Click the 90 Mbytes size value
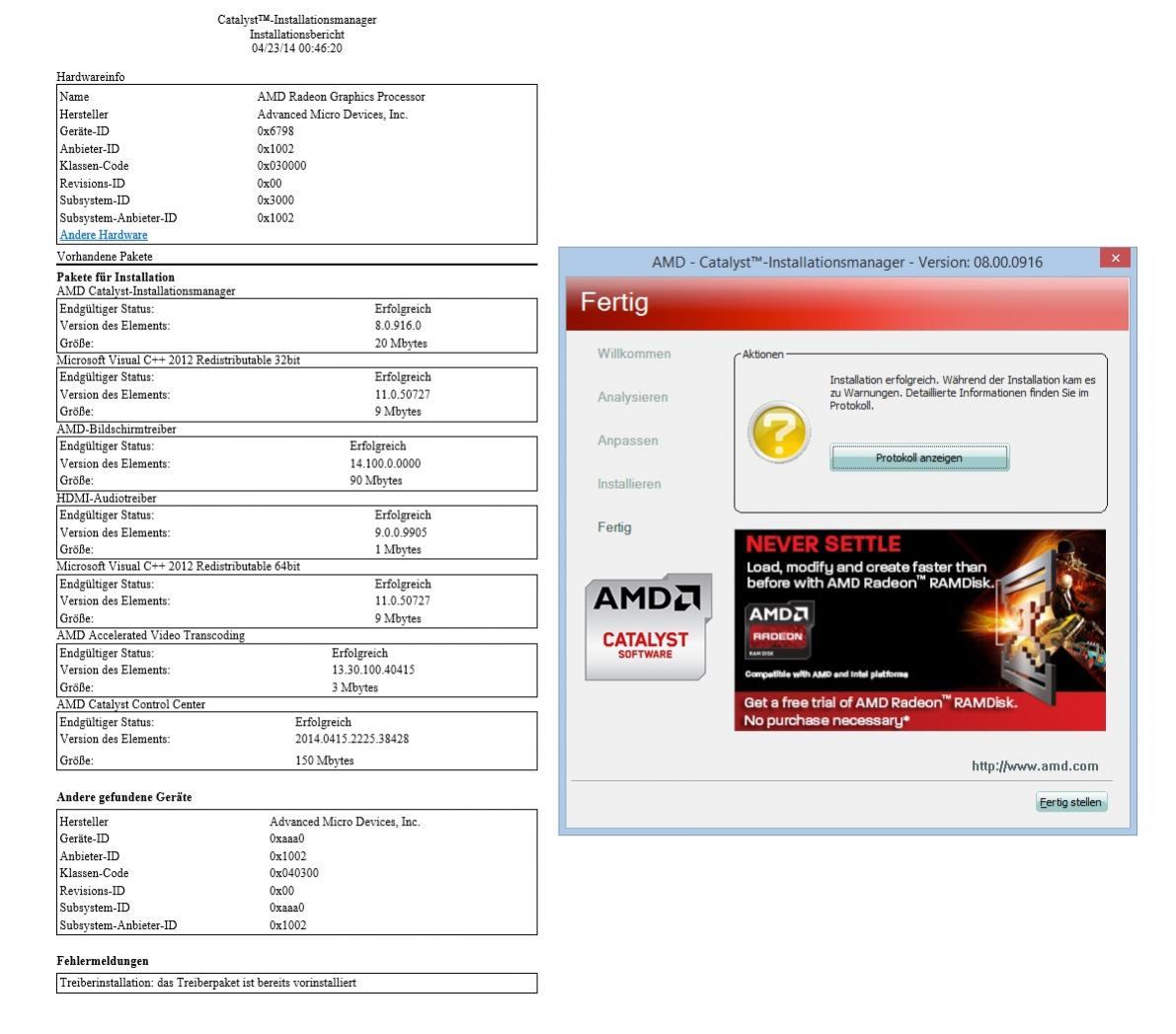1176x1034 pixels. [376, 480]
